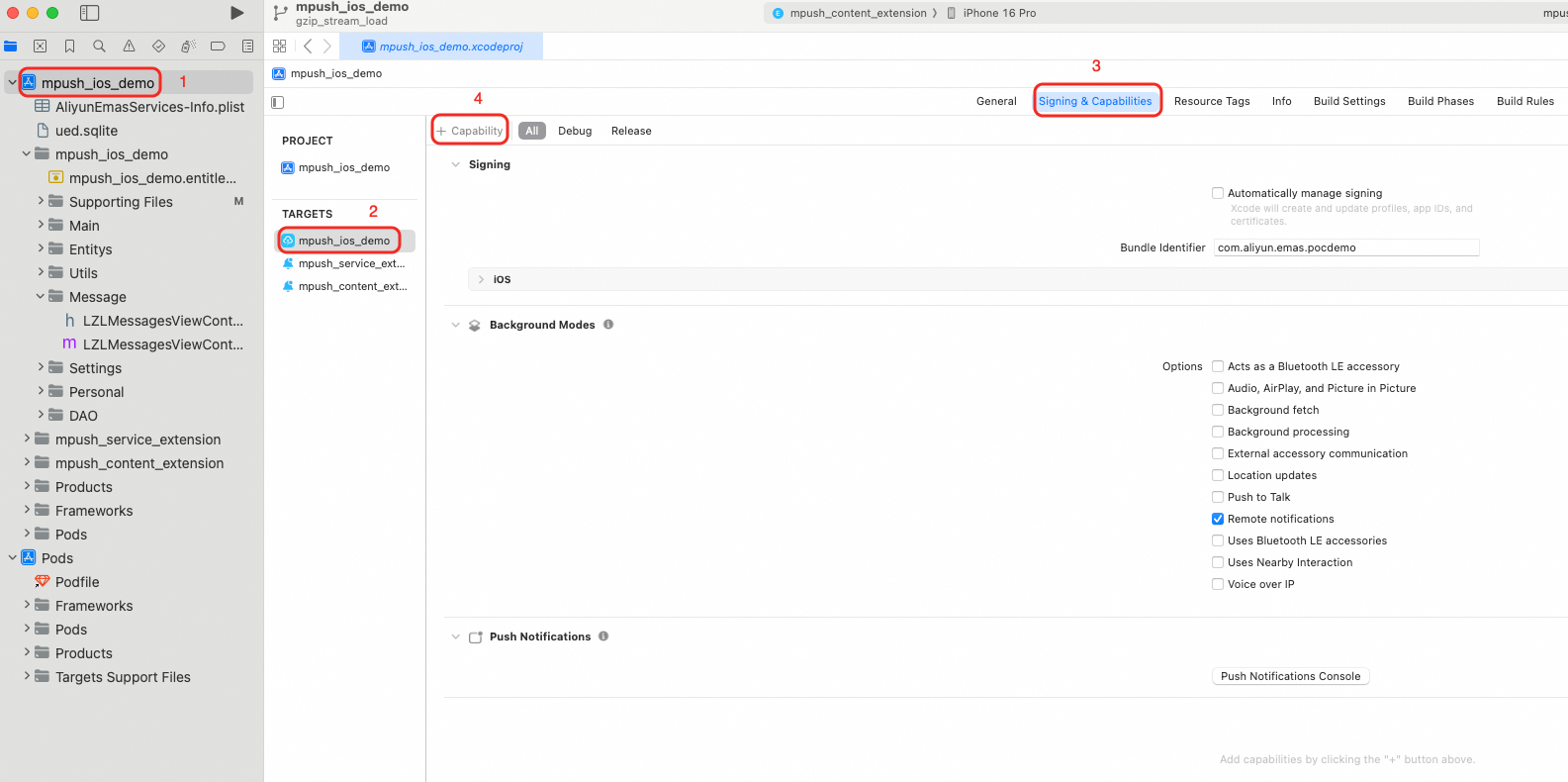Image resolution: width=1568 pixels, height=782 pixels.
Task: Click the branch icon in title bar
Action: (280, 13)
